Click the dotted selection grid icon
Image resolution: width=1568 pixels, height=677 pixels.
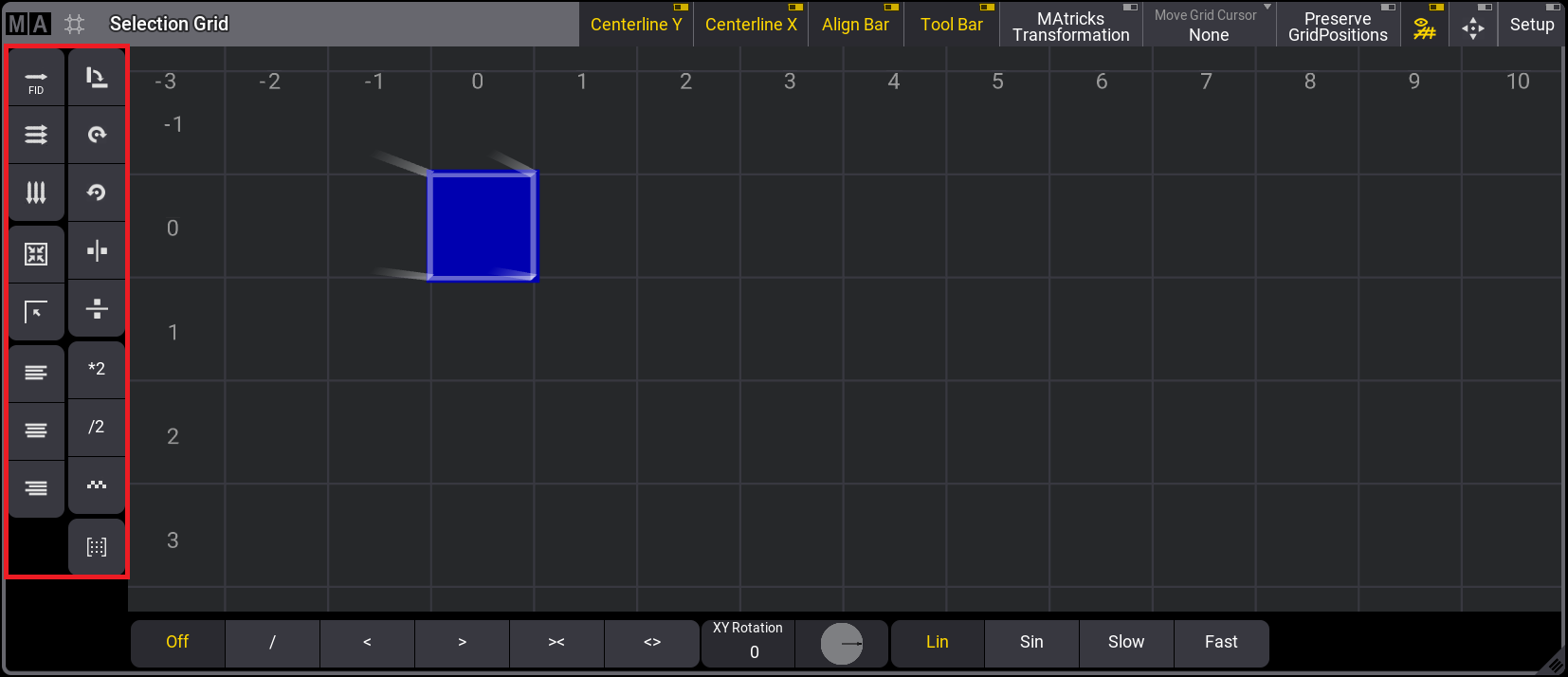coord(97,547)
